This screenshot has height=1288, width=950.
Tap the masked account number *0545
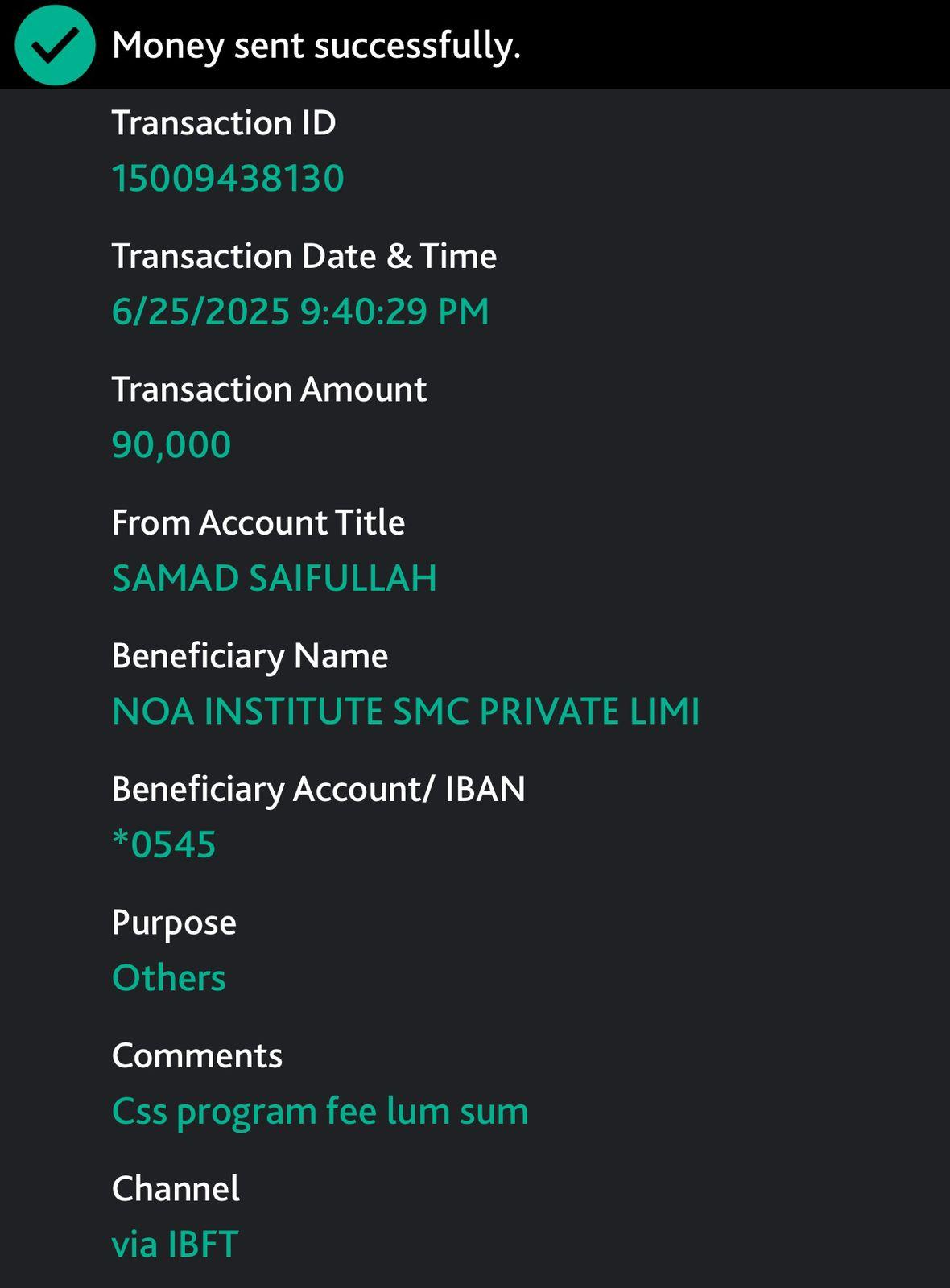164,844
